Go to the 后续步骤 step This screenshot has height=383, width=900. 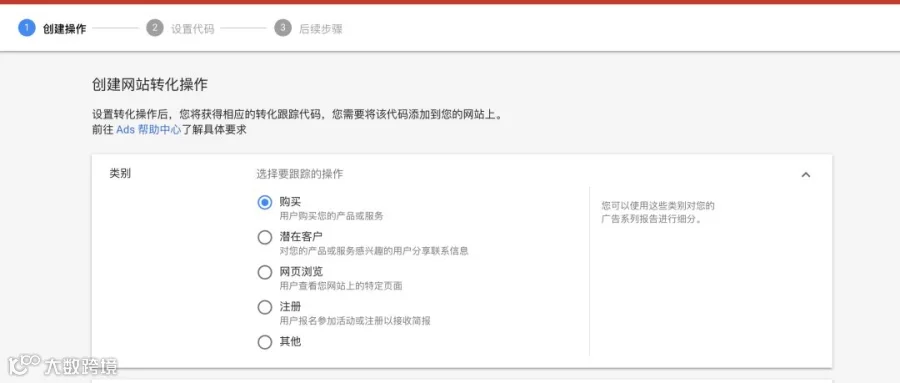pyautogui.click(x=321, y=29)
